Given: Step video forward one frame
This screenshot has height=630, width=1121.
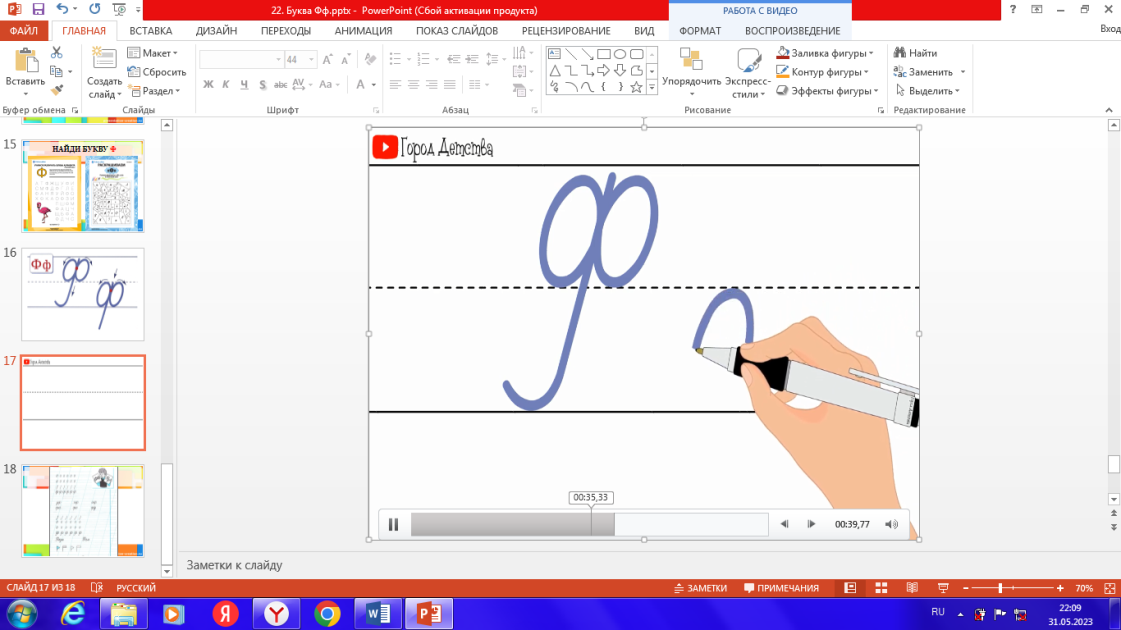Looking at the screenshot, I should [811, 524].
